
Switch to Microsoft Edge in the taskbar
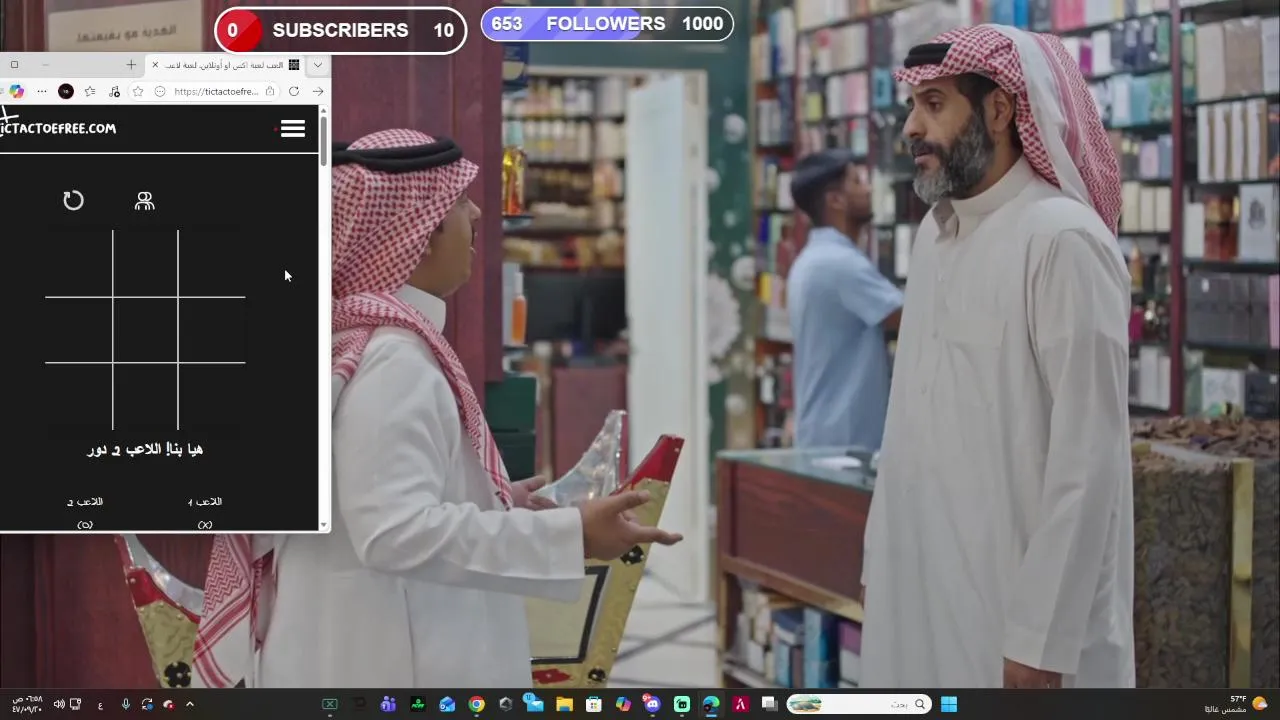[x=711, y=704]
